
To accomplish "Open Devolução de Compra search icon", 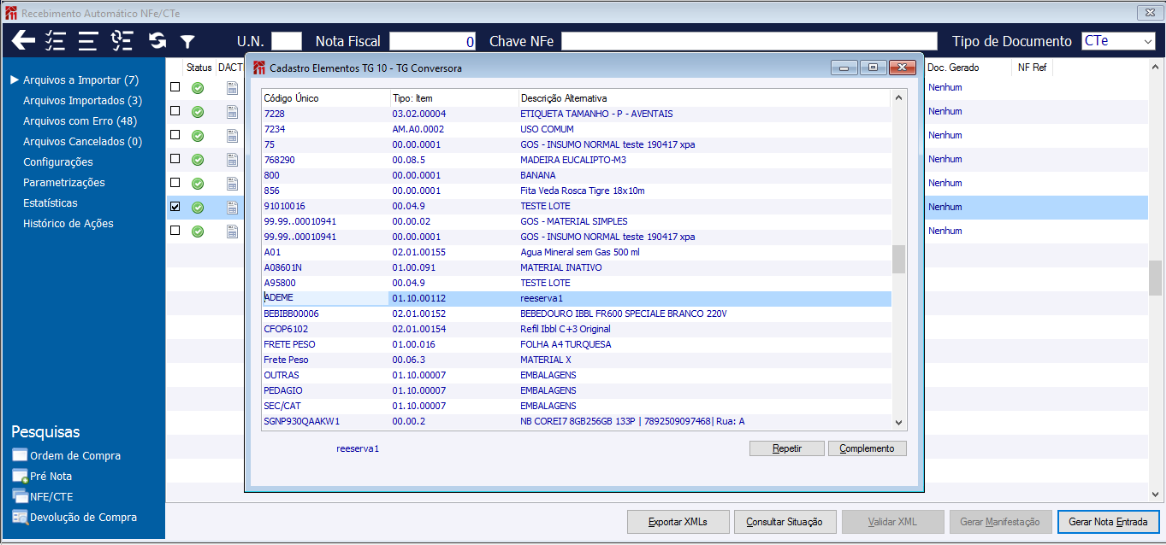I will [x=20, y=517].
